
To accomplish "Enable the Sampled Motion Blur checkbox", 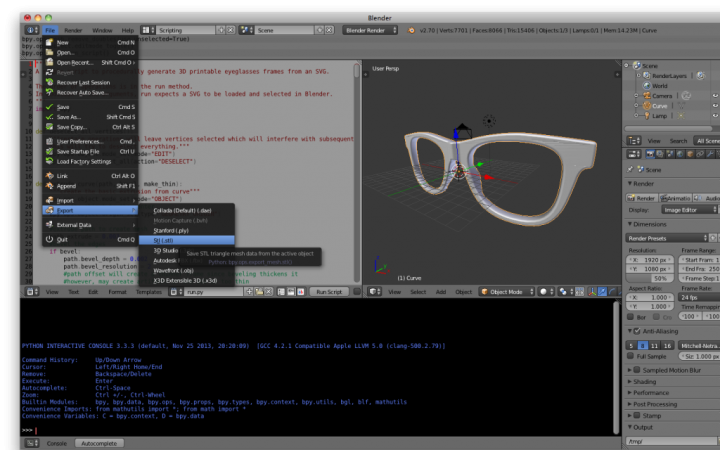I will tap(637, 370).
